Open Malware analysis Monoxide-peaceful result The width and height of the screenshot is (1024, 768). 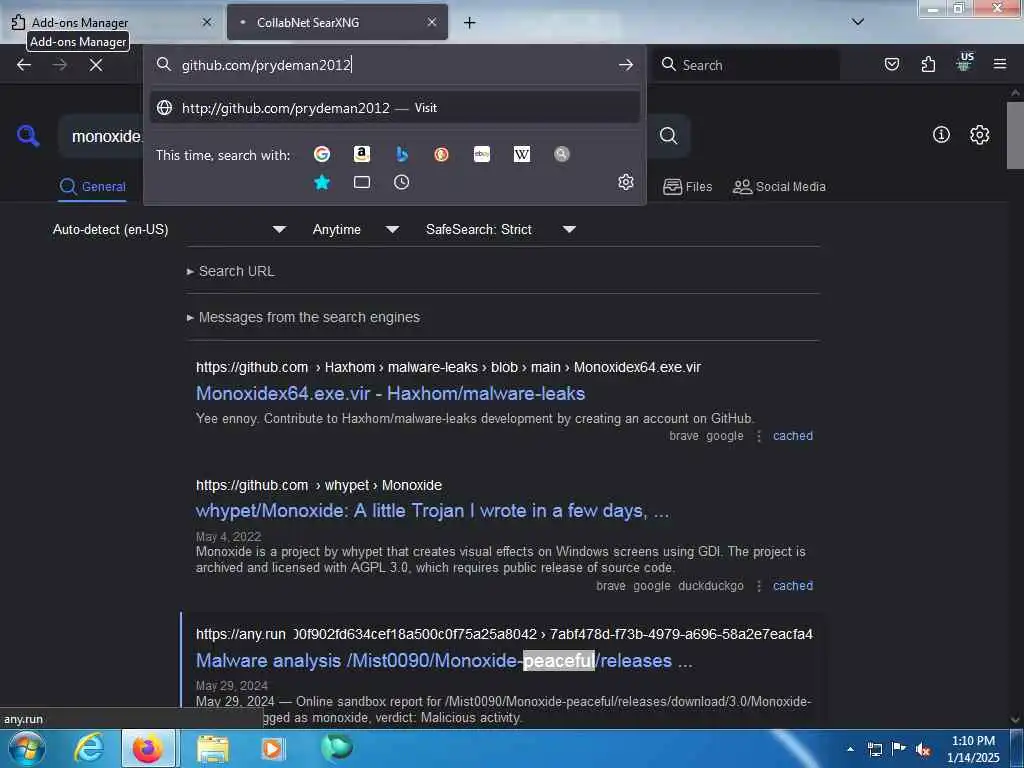[444, 660]
